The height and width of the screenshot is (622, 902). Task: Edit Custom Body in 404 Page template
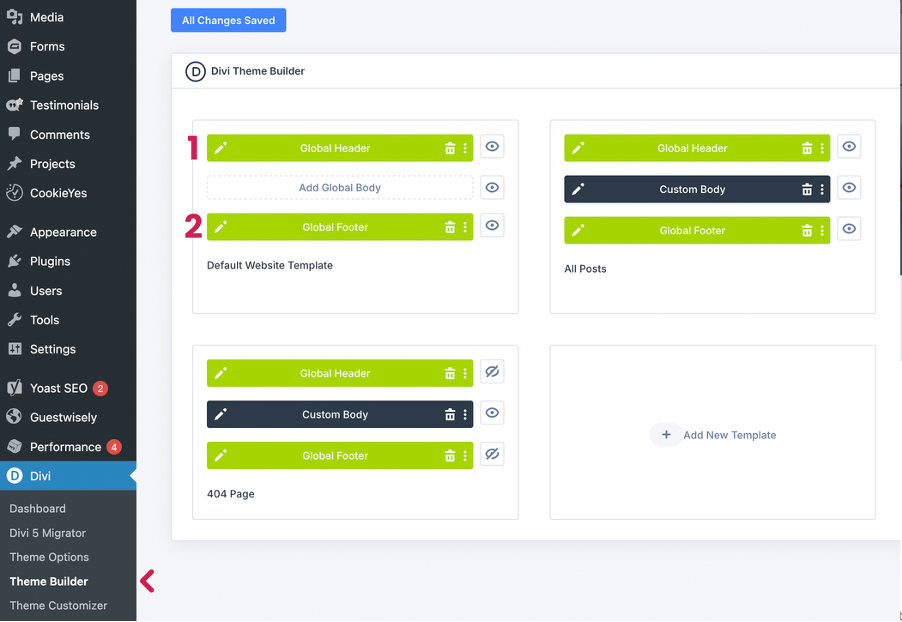220,414
